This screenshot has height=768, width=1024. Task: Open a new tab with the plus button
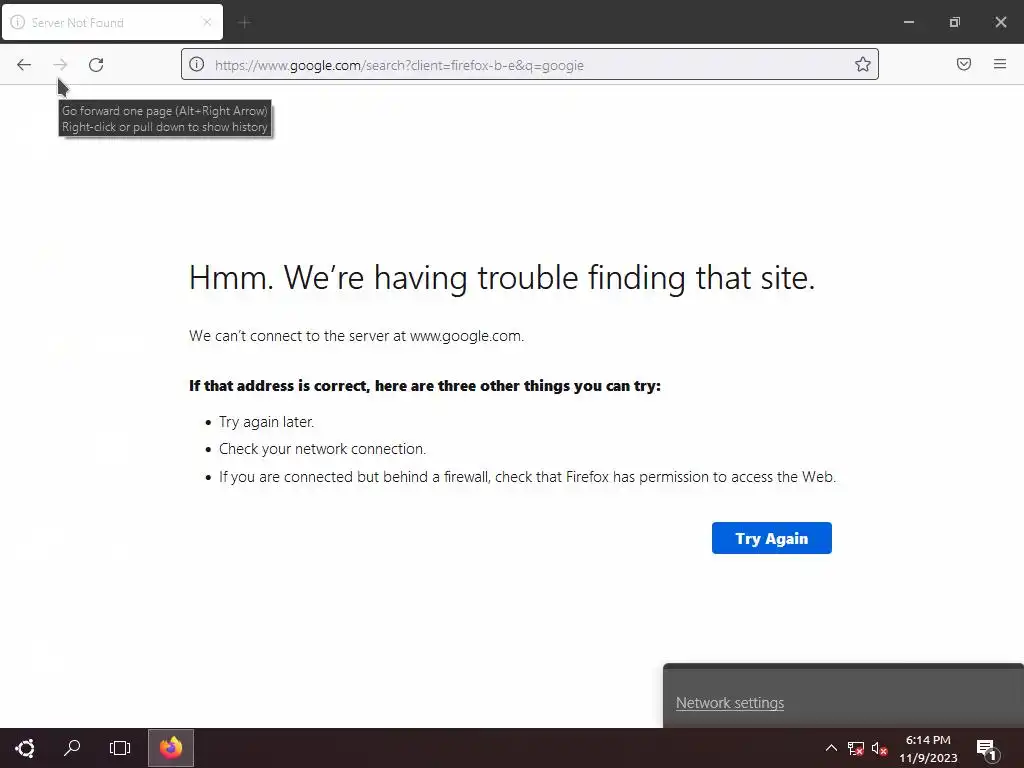pyautogui.click(x=244, y=23)
